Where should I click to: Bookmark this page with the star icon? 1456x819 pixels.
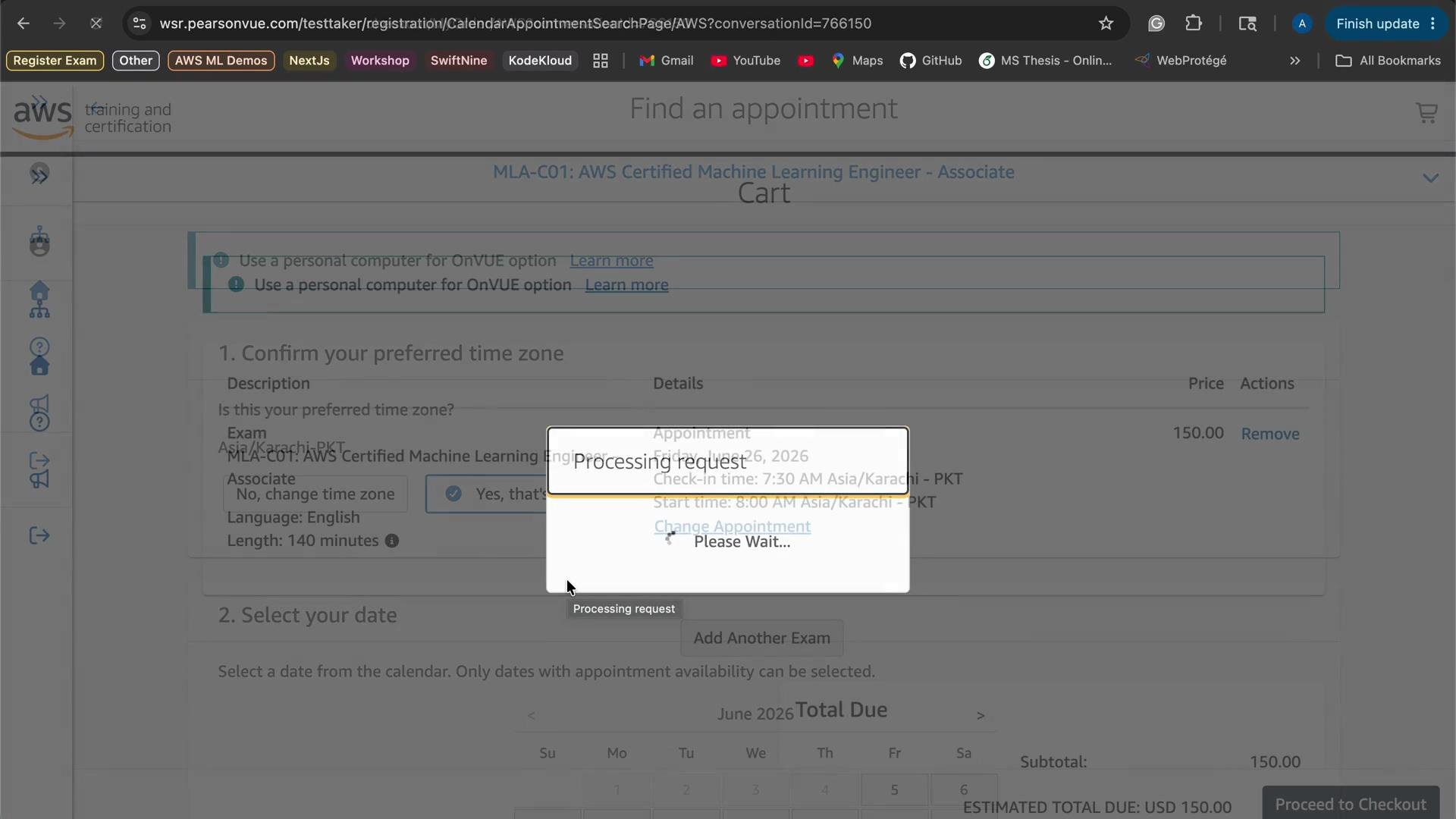tap(1106, 24)
